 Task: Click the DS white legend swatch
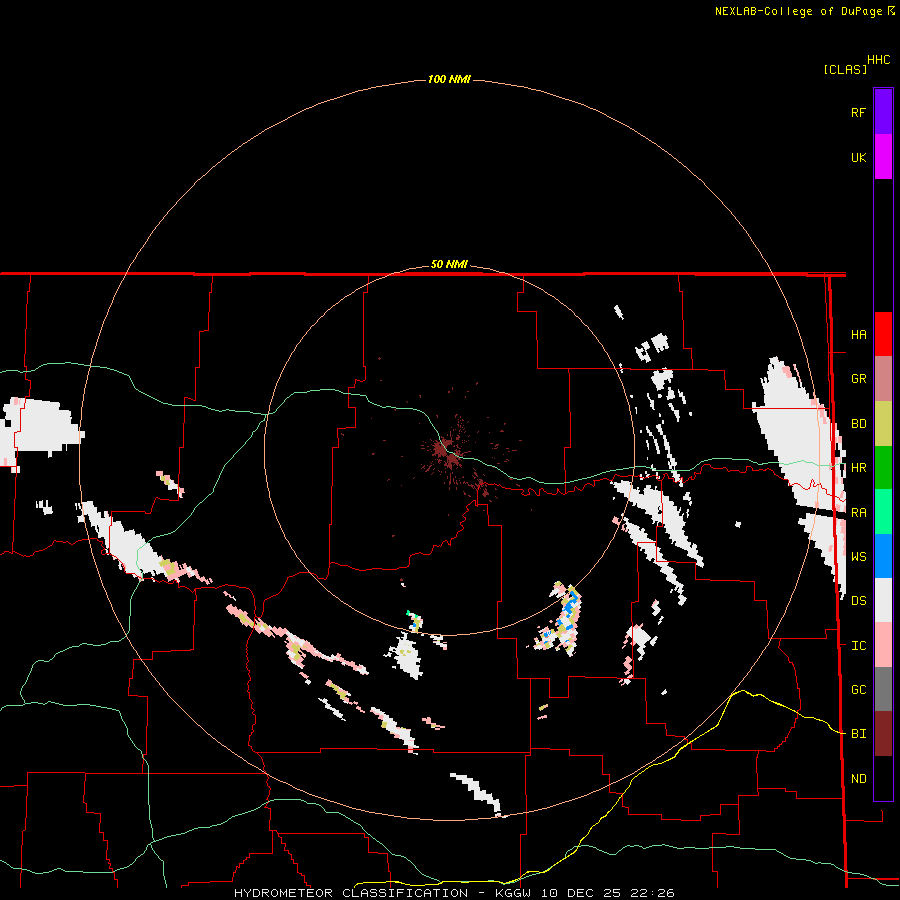[883, 600]
